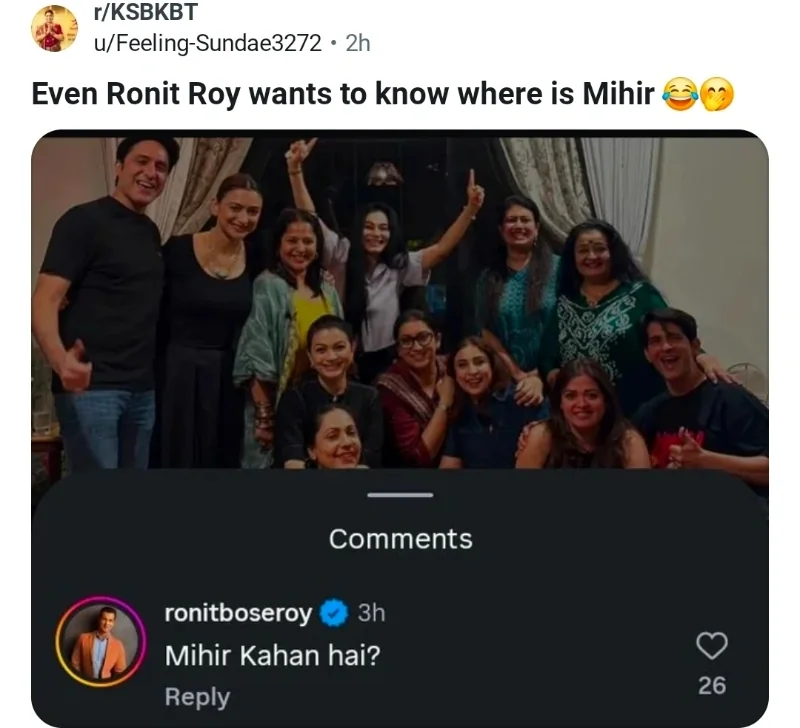Click the laughing-crying emoji in the post title

[x=680, y=95]
